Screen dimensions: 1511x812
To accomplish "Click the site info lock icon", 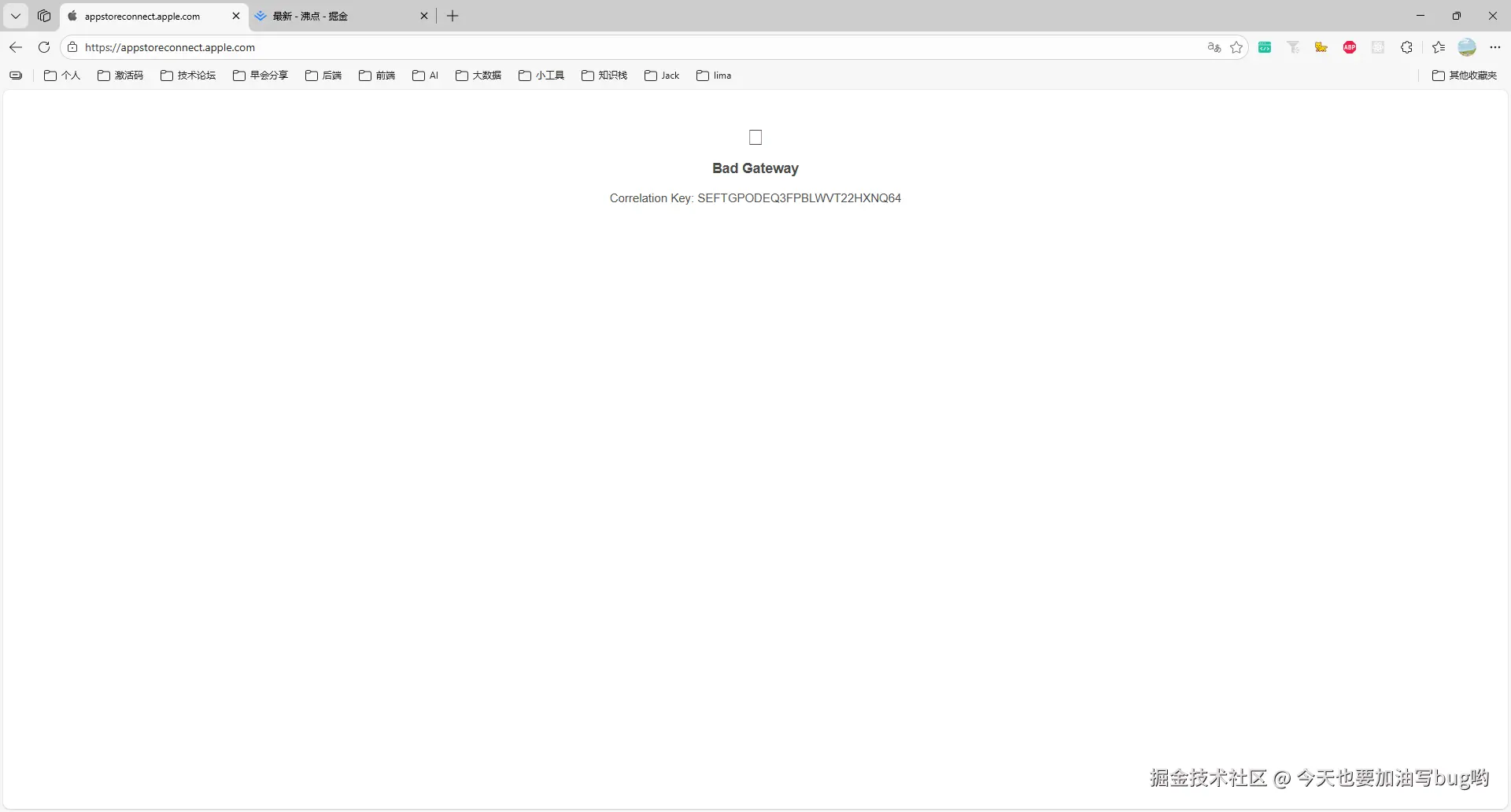I will coord(72,47).
